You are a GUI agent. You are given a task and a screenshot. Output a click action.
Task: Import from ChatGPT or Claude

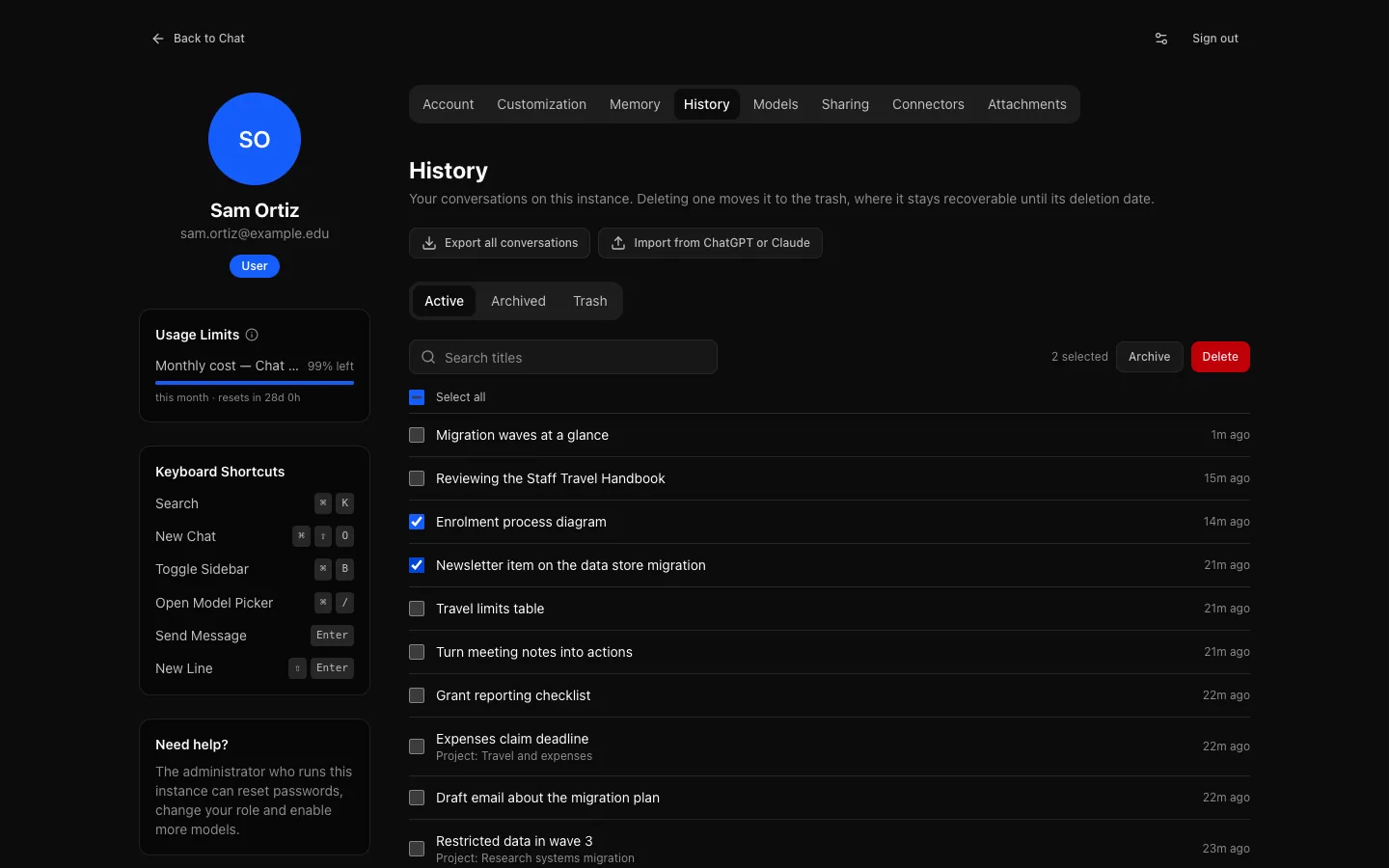coord(710,243)
